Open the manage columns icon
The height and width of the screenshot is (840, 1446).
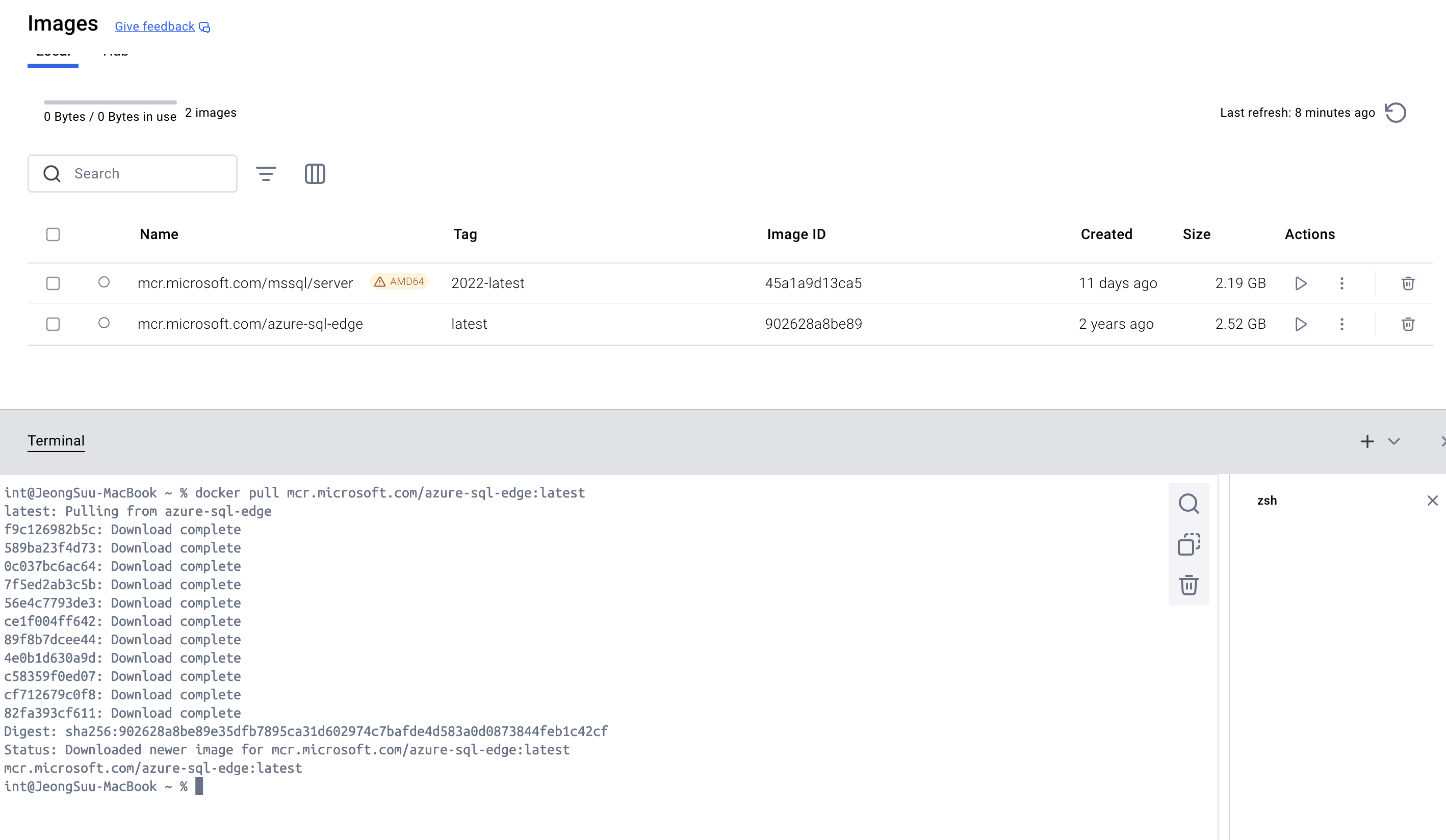(315, 173)
